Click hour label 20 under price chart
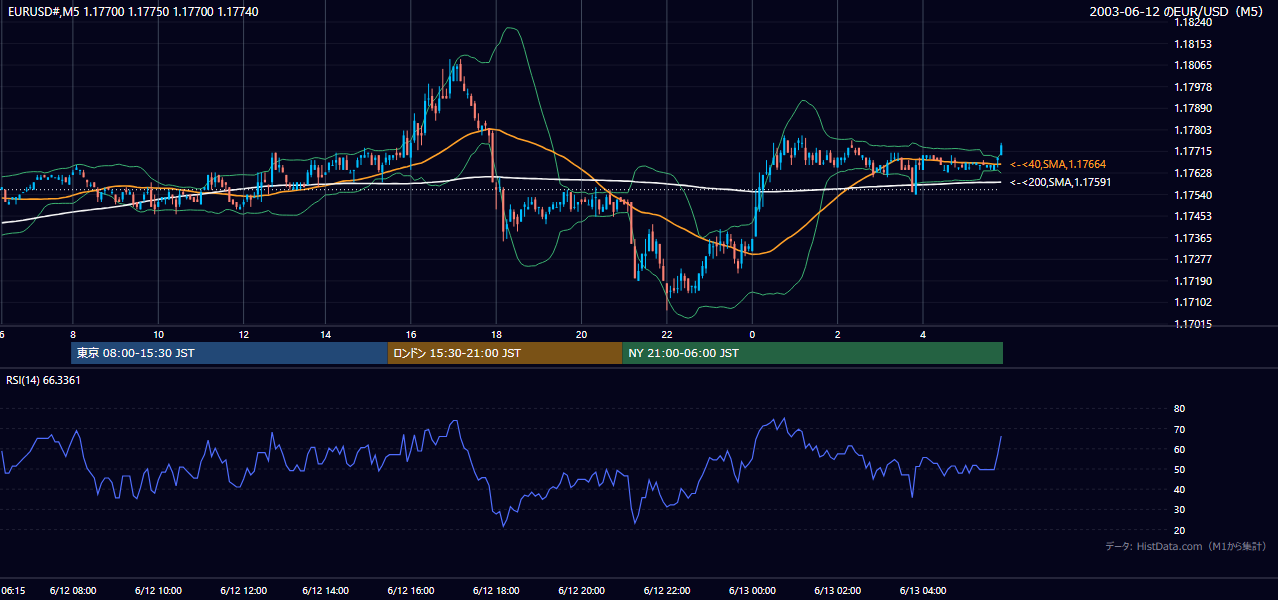This screenshot has height=600, width=1278. click(581, 334)
